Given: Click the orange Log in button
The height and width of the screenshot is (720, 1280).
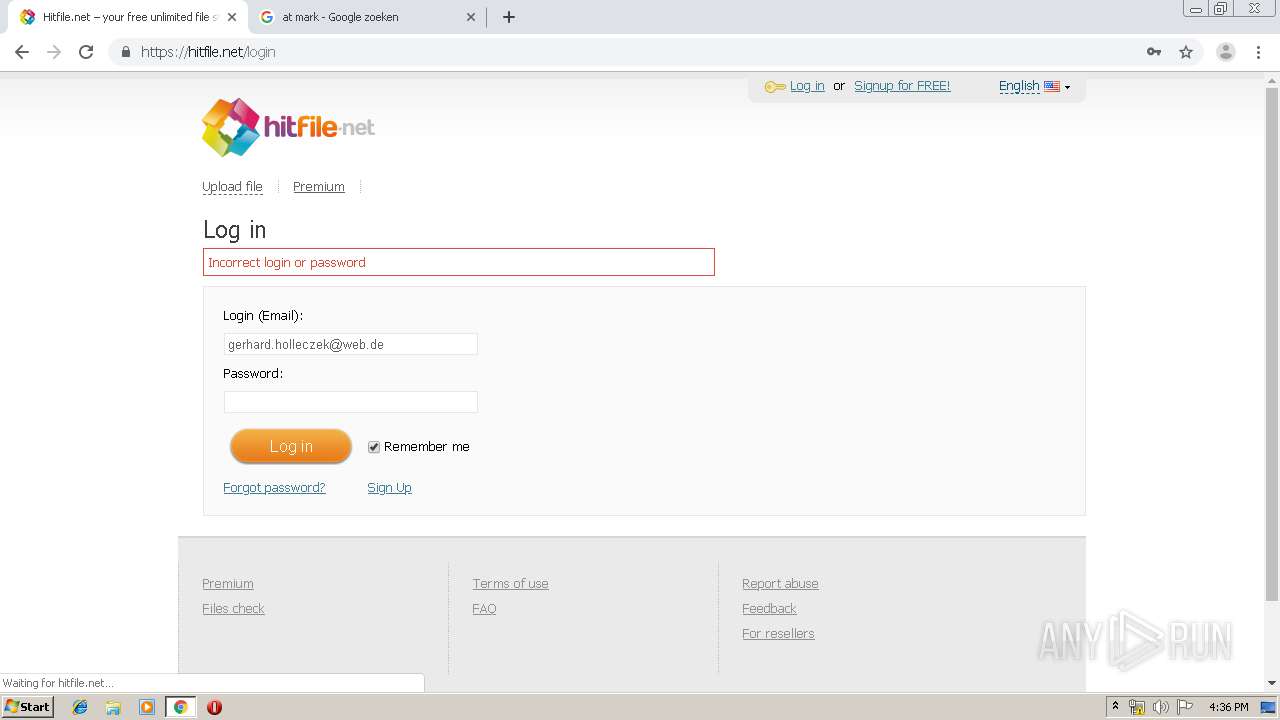Looking at the screenshot, I should point(291,446).
